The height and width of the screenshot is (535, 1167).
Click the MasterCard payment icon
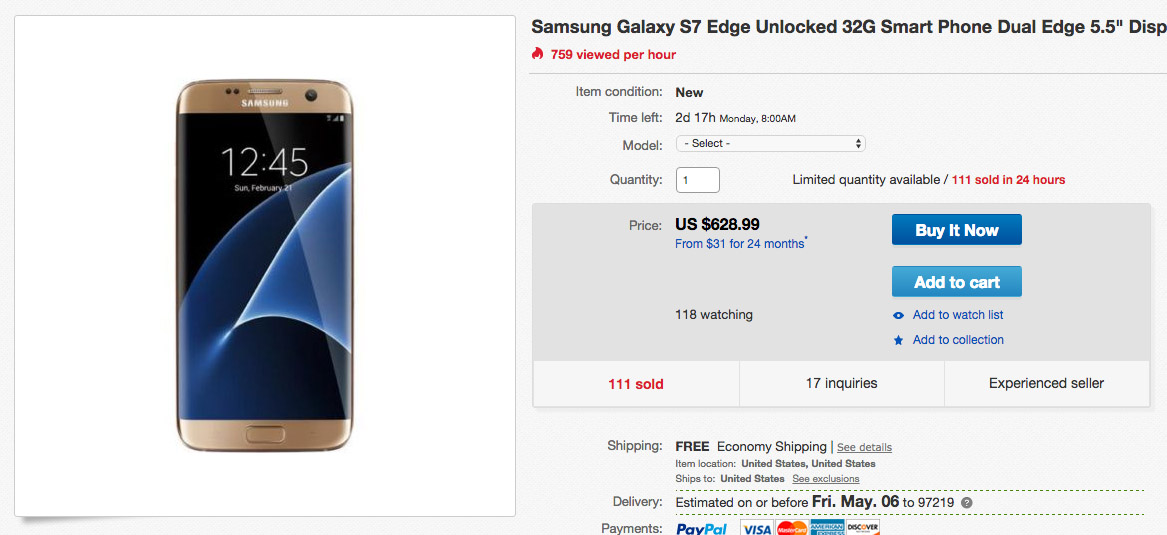pos(791,528)
